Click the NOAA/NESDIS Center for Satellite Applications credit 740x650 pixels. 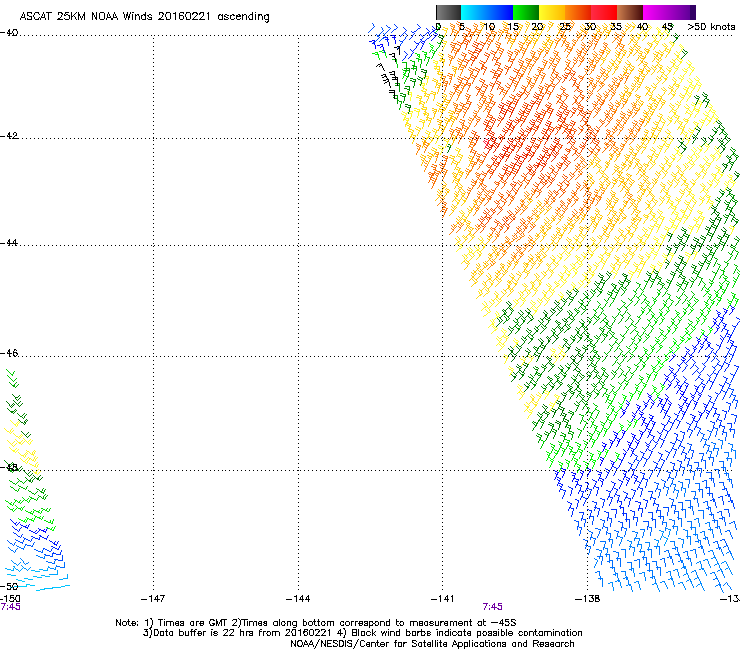432,644
